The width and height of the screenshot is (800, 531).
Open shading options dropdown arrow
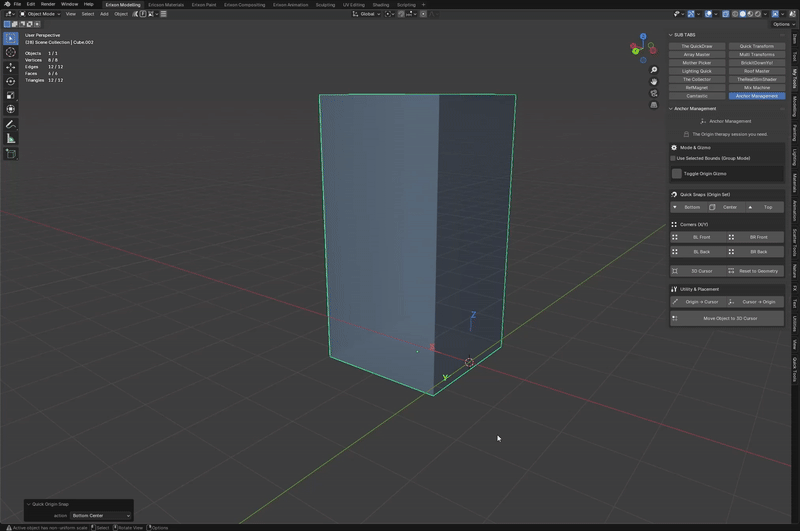765,14
